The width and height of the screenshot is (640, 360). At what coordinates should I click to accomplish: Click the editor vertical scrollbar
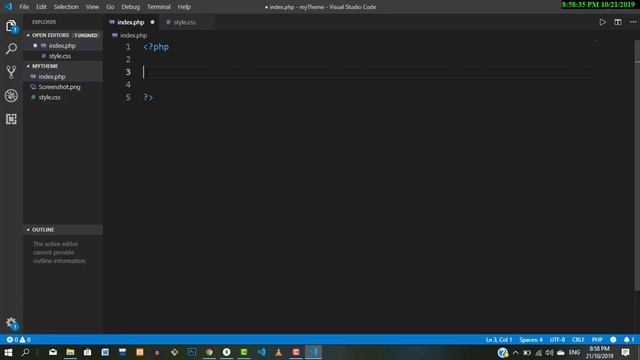point(637,165)
